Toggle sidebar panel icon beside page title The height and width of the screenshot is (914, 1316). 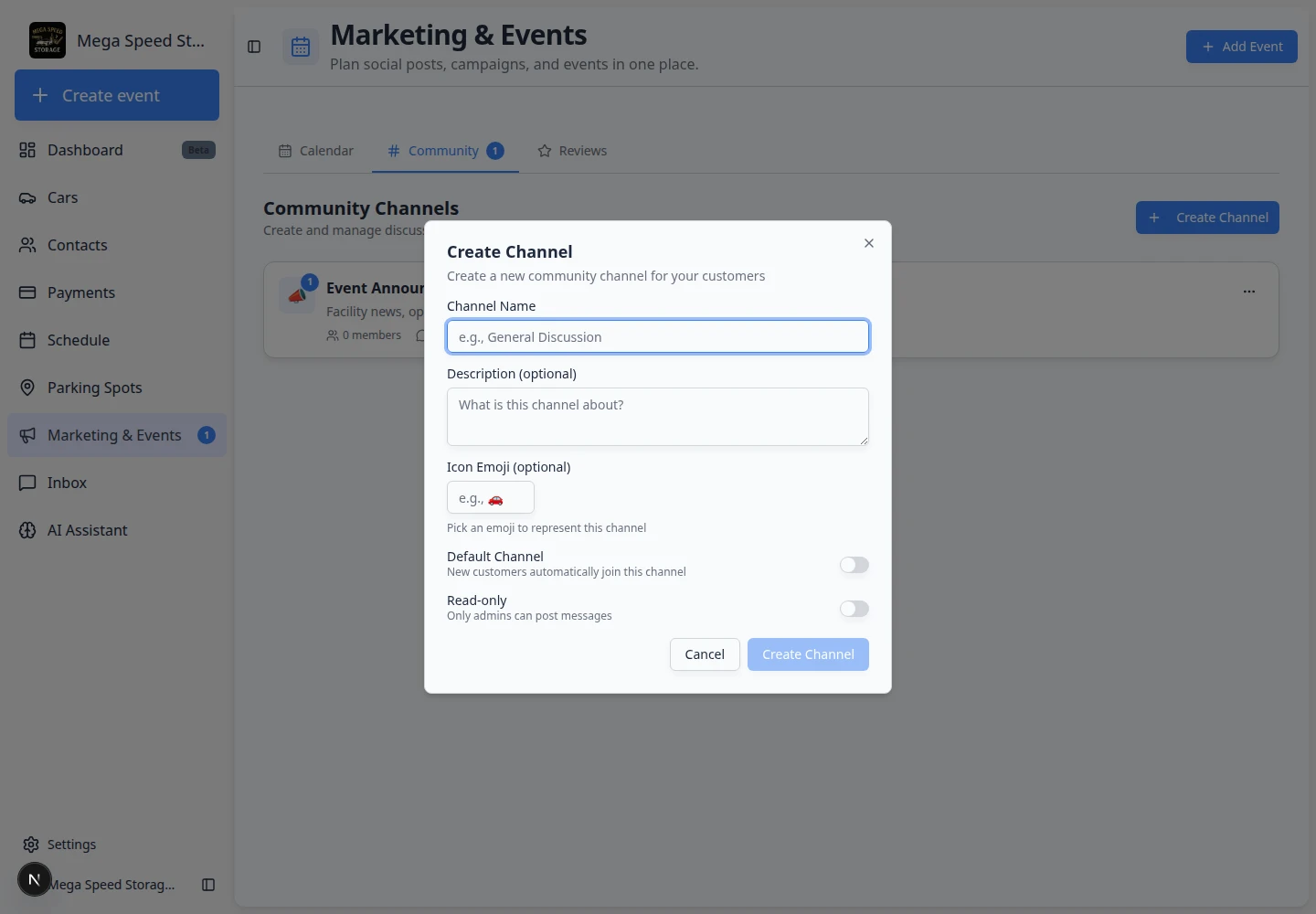[254, 47]
